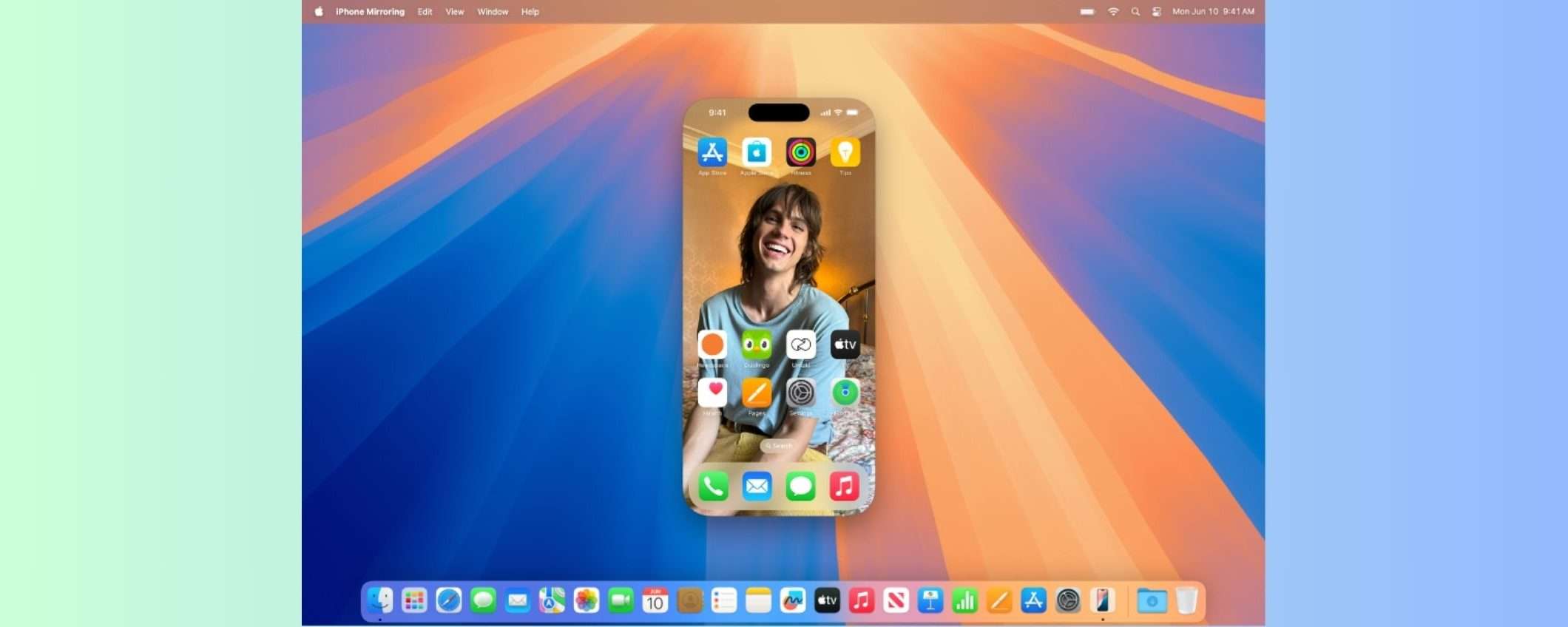1568x627 pixels.
Task: Open Music in the Mac Dock
Action: [862, 600]
